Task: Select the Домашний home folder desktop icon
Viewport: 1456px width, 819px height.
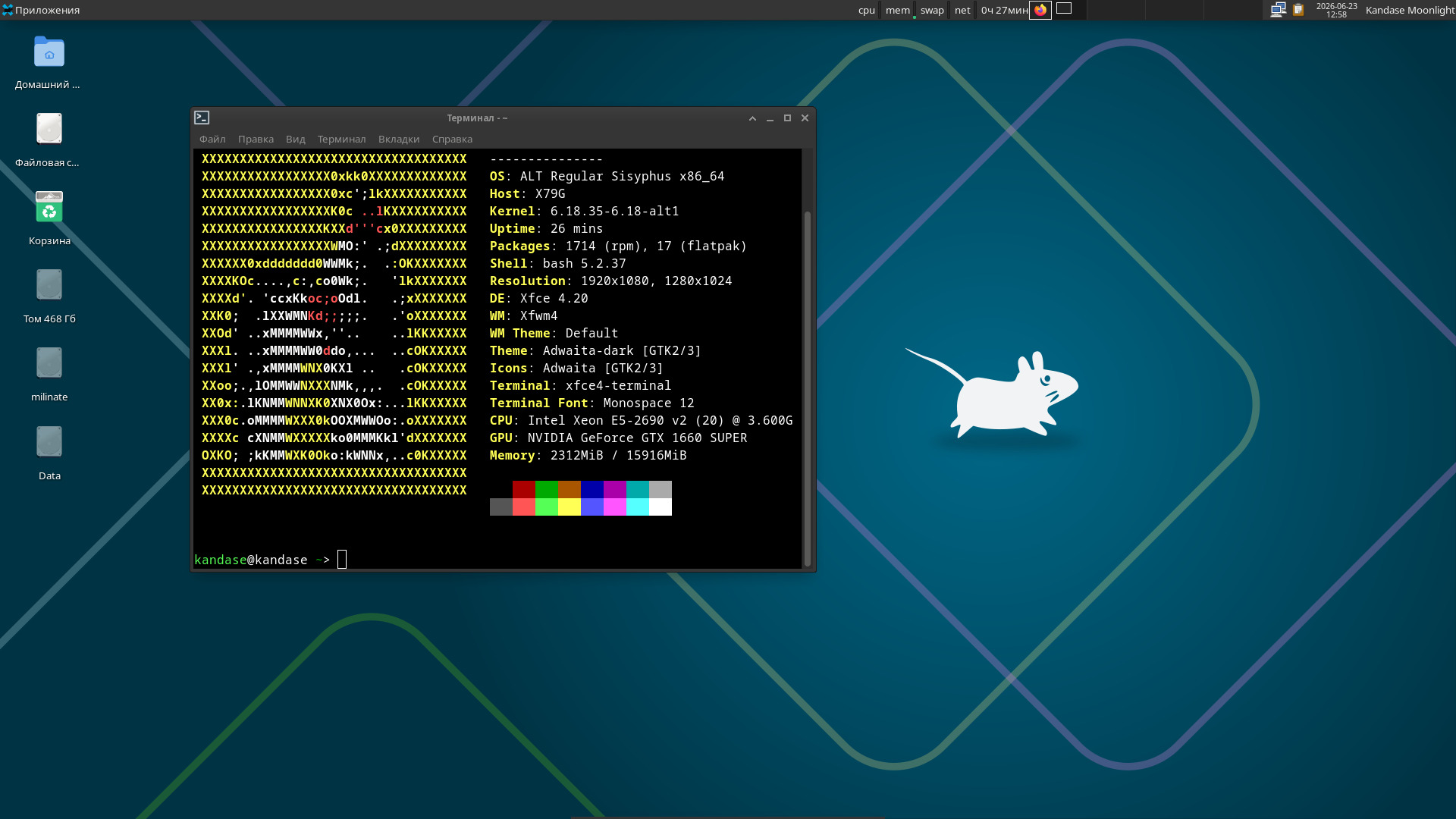Action: [x=49, y=63]
